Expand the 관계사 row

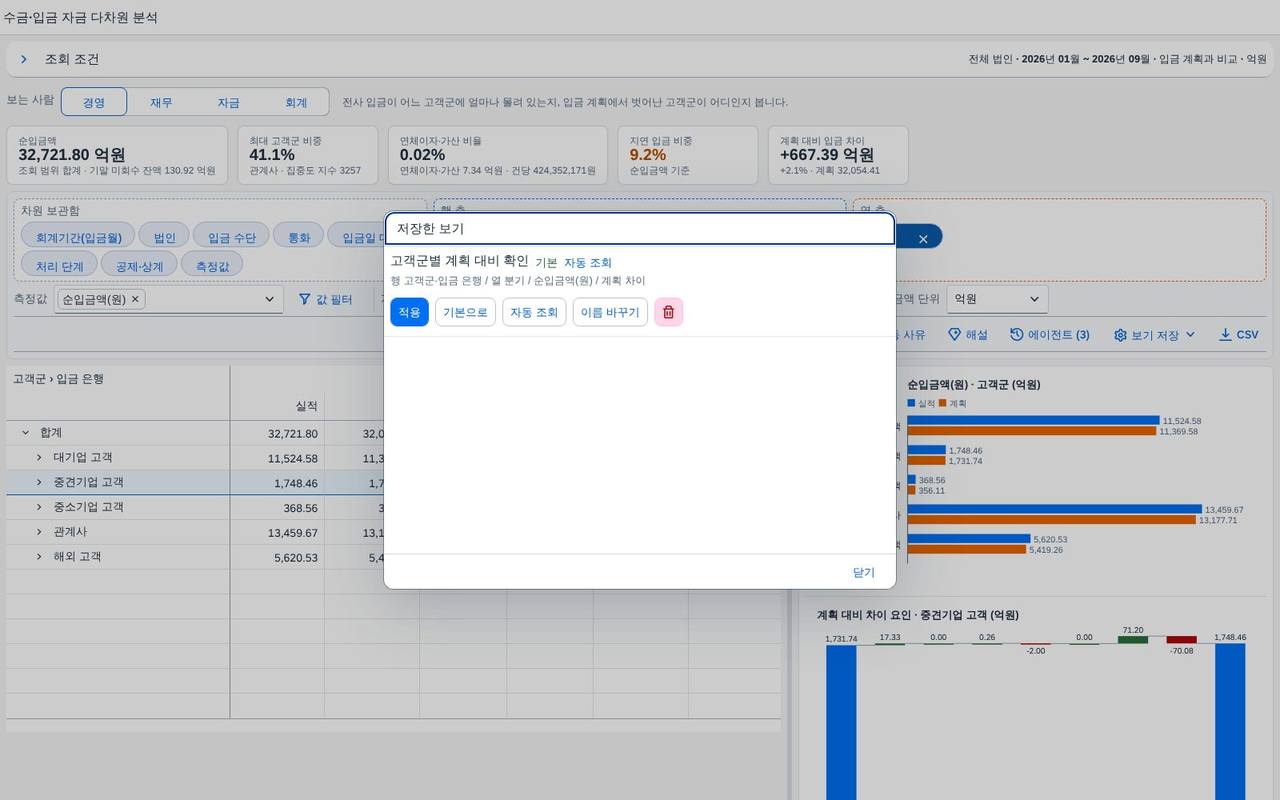pos(39,532)
